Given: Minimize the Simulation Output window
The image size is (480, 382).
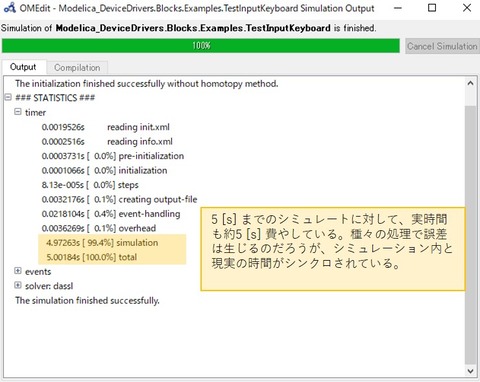Looking at the screenshot, I should (398, 8).
